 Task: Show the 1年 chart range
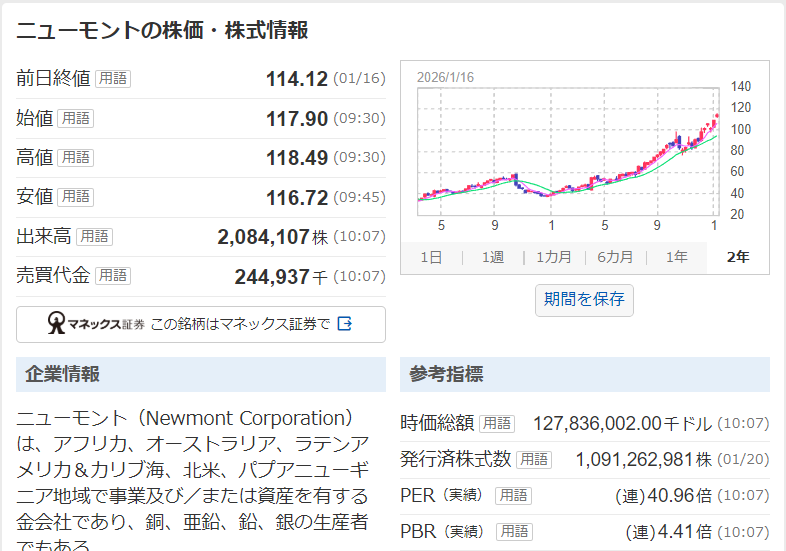pyautogui.click(x=676, y=257)
